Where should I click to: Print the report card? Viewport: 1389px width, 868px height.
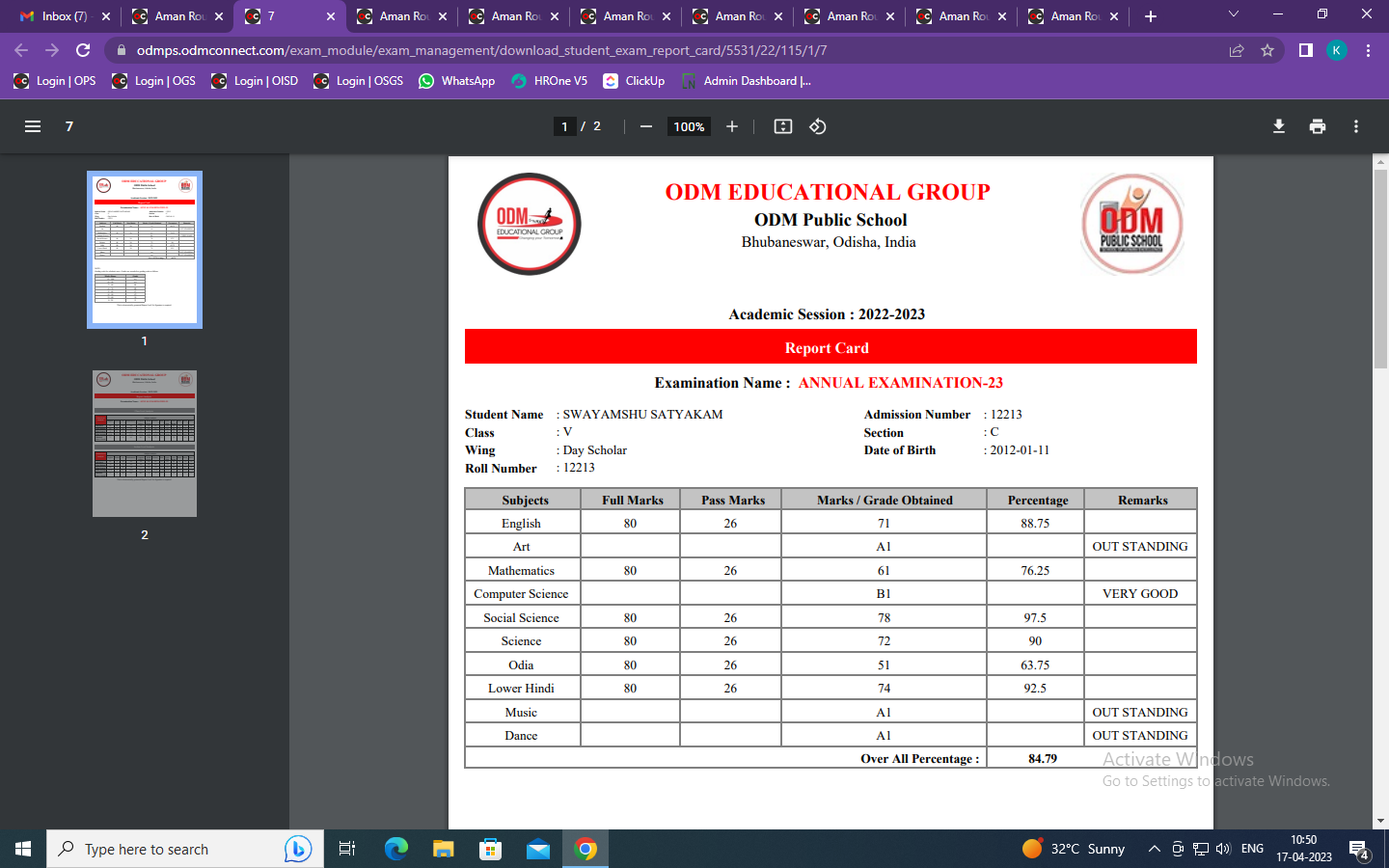(x=1318, y=126)
